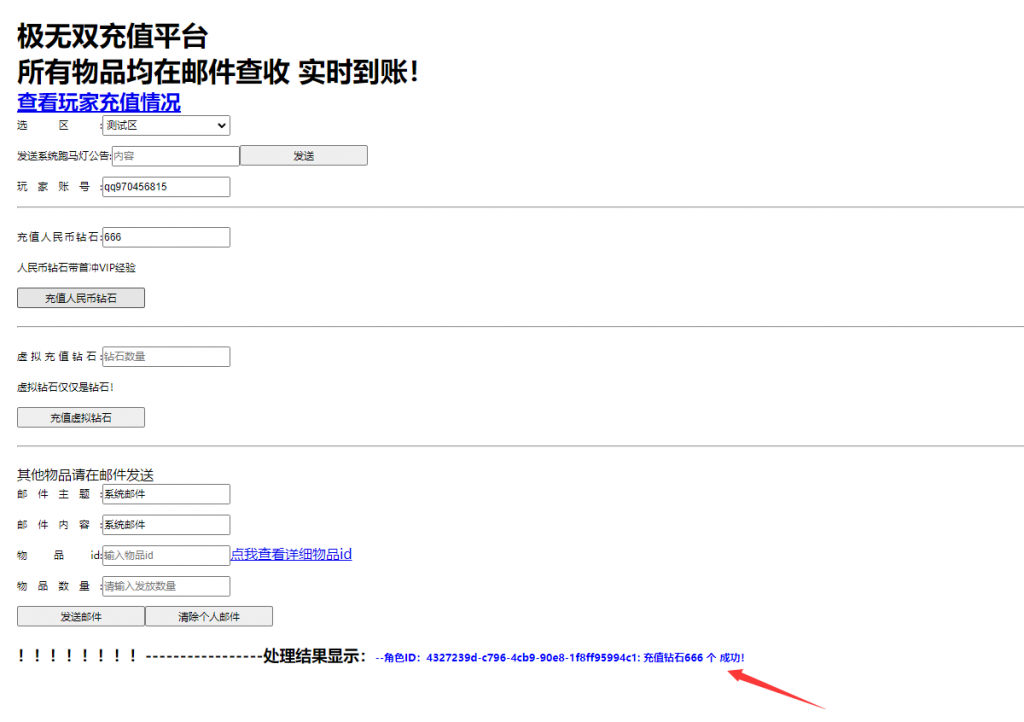Click the RMB diamond amount field showing 666

165,237
